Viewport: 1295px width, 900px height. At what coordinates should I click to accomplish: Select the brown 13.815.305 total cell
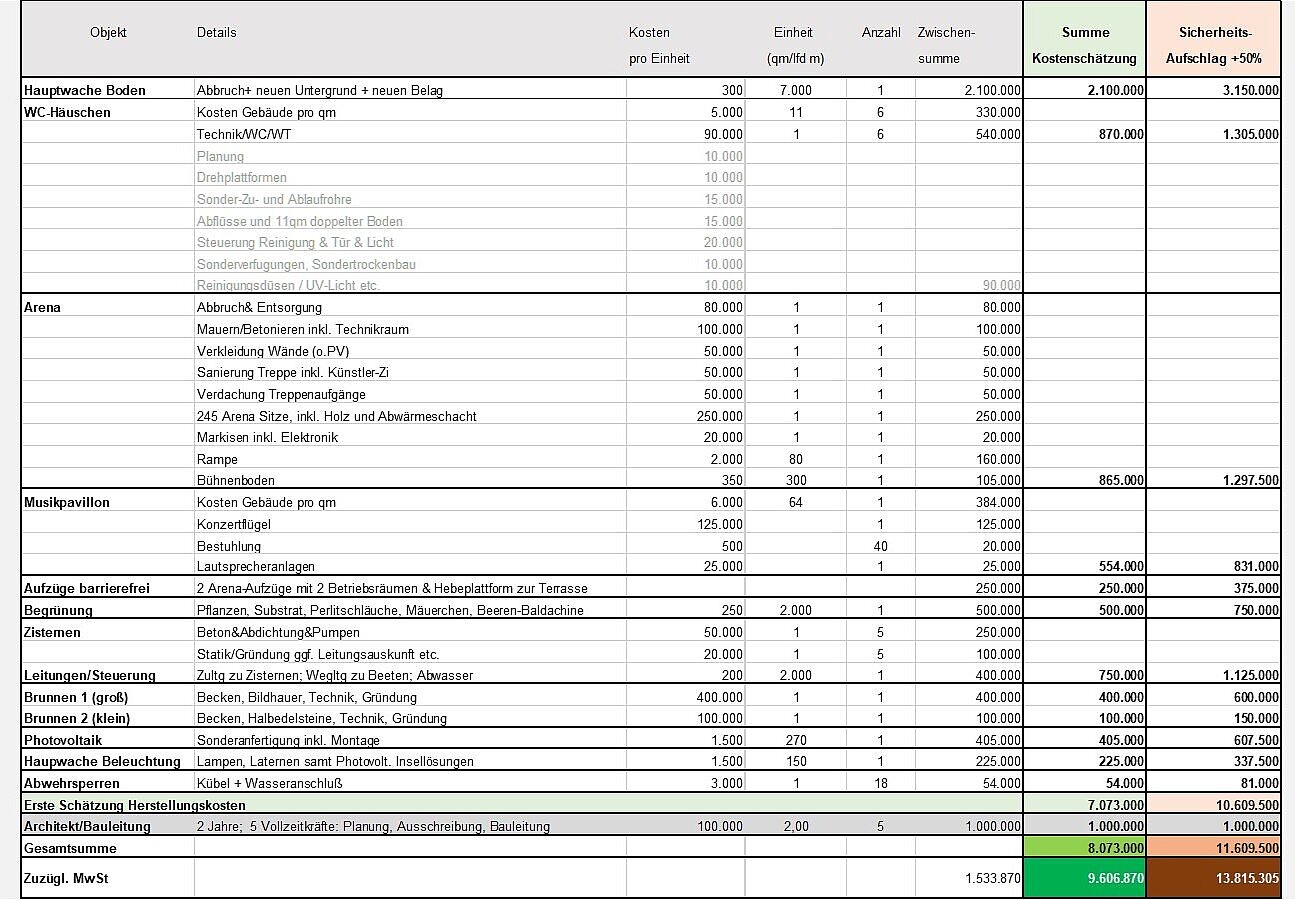pos(1213,878)
